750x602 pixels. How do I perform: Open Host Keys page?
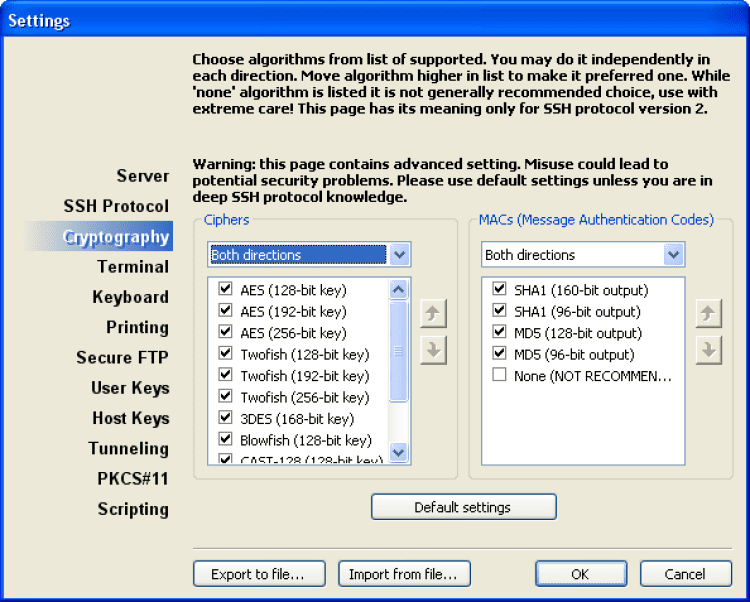[x=131, y=418]
